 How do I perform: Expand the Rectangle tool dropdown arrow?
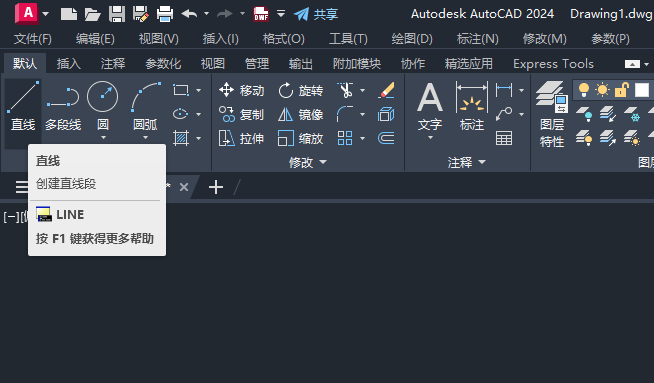(x=199, y=90)
